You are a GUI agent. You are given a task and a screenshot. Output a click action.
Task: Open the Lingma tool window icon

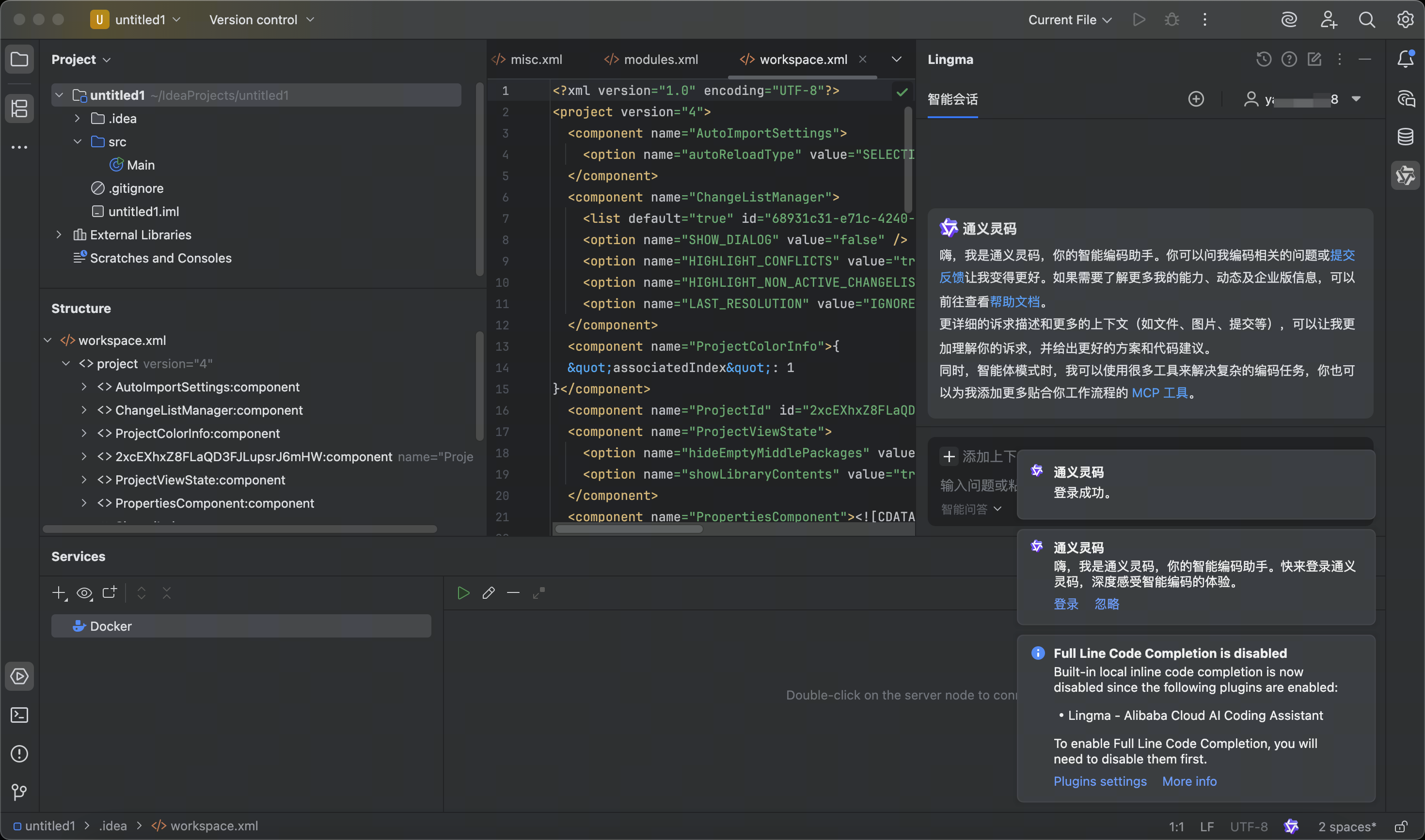1405,175
